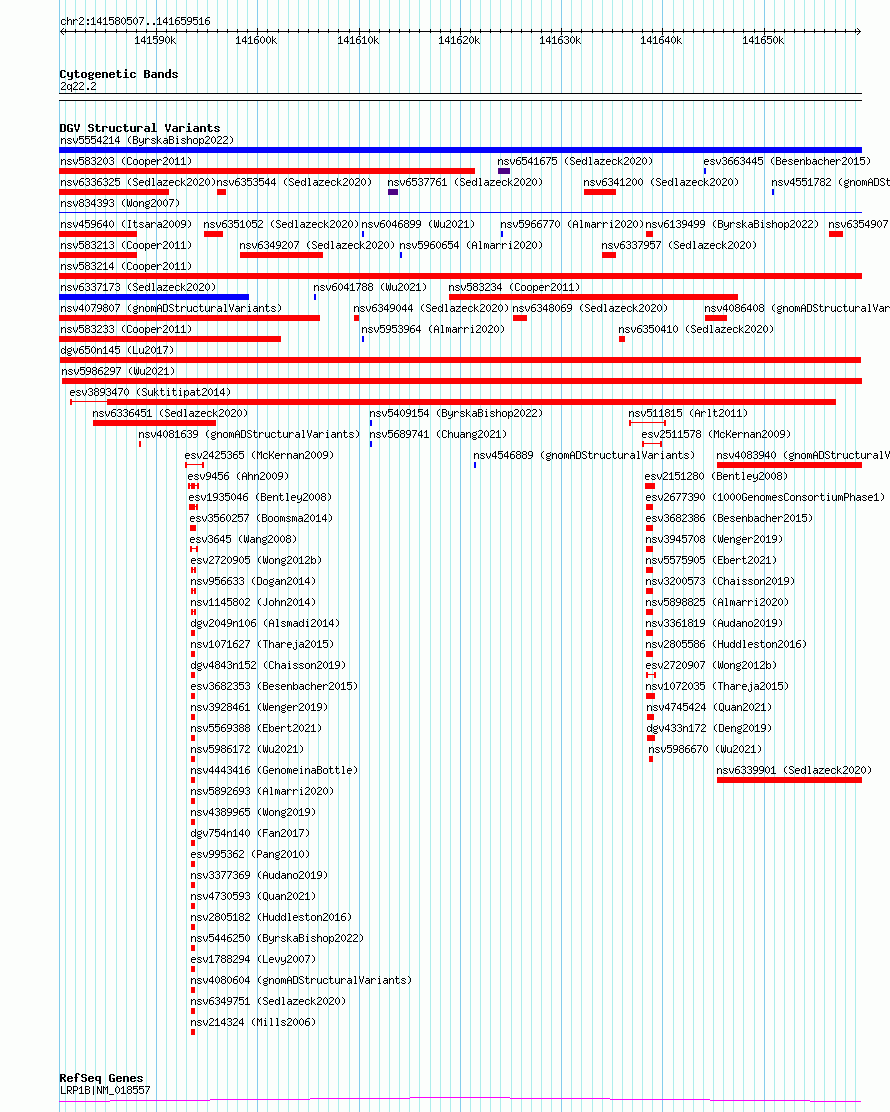Select the nsv6351052 (Sedlazeck2020) label
The width and height of the screenshot is (890, 1112).
(282, 224)
